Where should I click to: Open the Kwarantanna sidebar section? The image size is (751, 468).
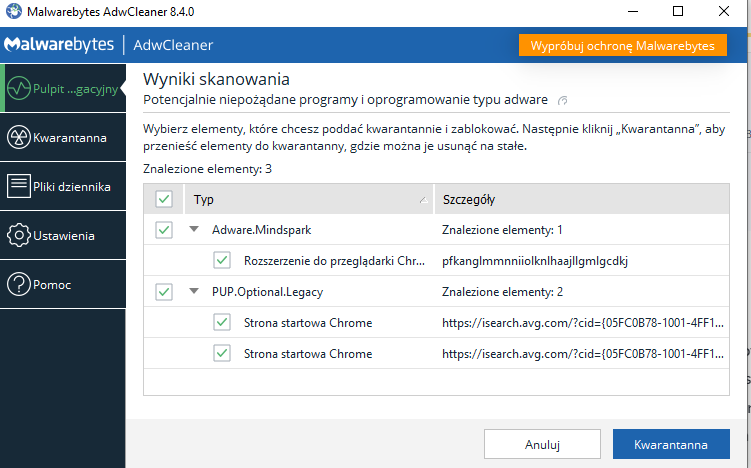pos(63,137)
